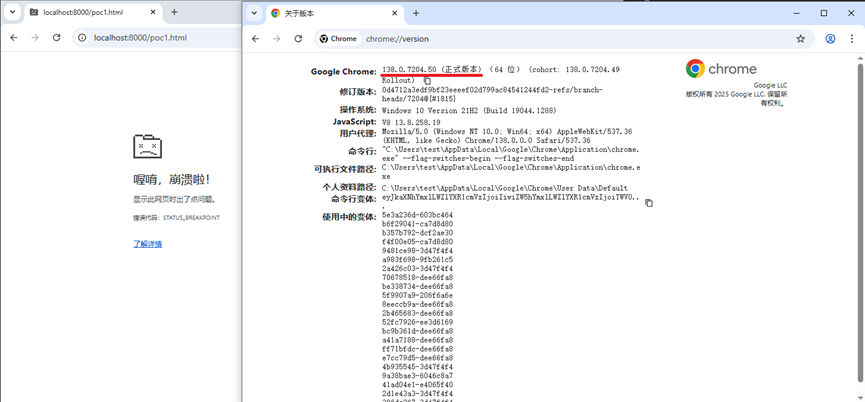Click variation a983f698-9fb261c5
This screenshot has height=402, width=865.
[417, 259]
